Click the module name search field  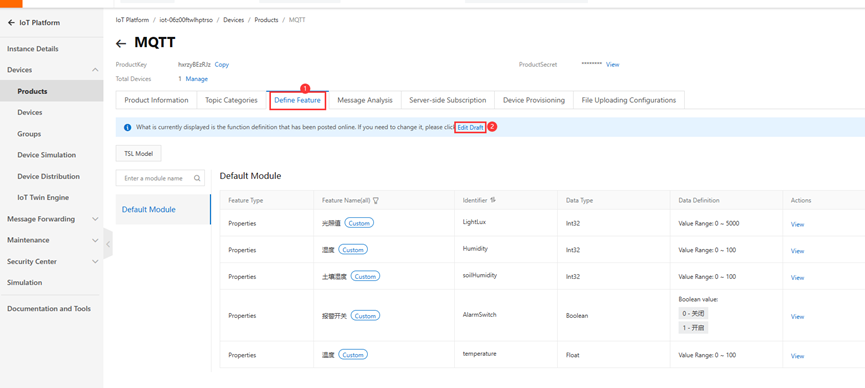[x=160, y=178]
